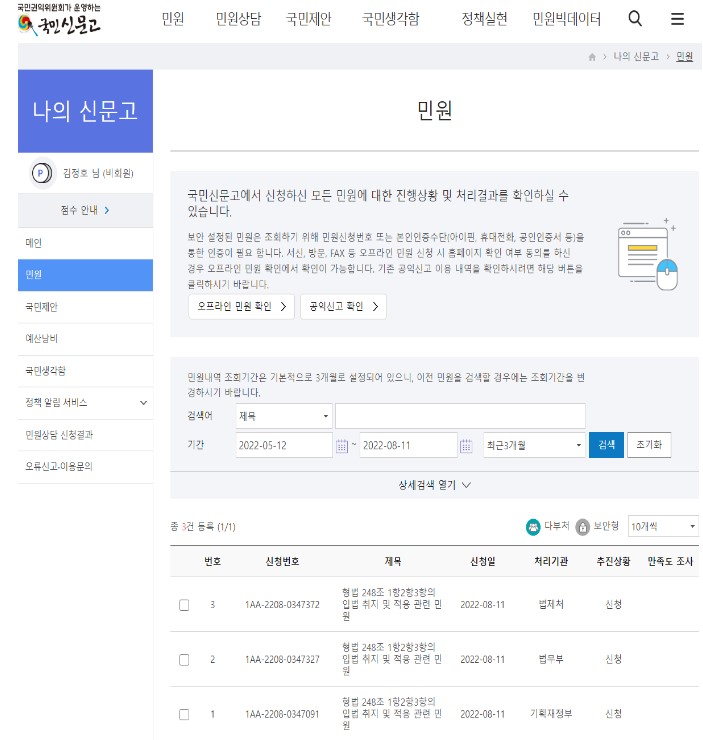This screenshot has width=703, height=740.
Task: Open 민원빅데이터 top navigation menu
Action: [567, 19]
